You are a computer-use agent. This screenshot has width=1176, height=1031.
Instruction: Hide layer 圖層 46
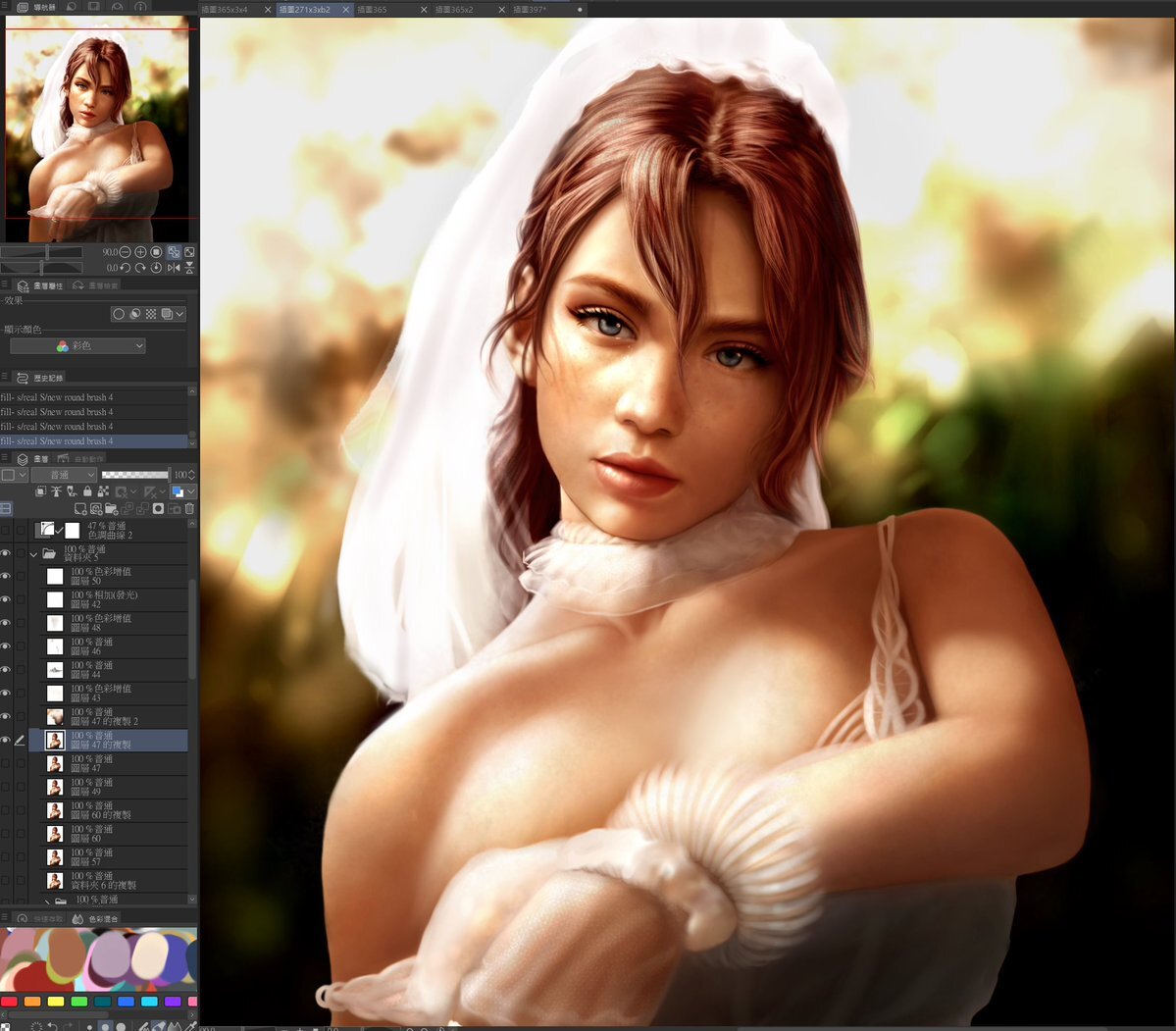pyautogui.click(x=6, y=646)
